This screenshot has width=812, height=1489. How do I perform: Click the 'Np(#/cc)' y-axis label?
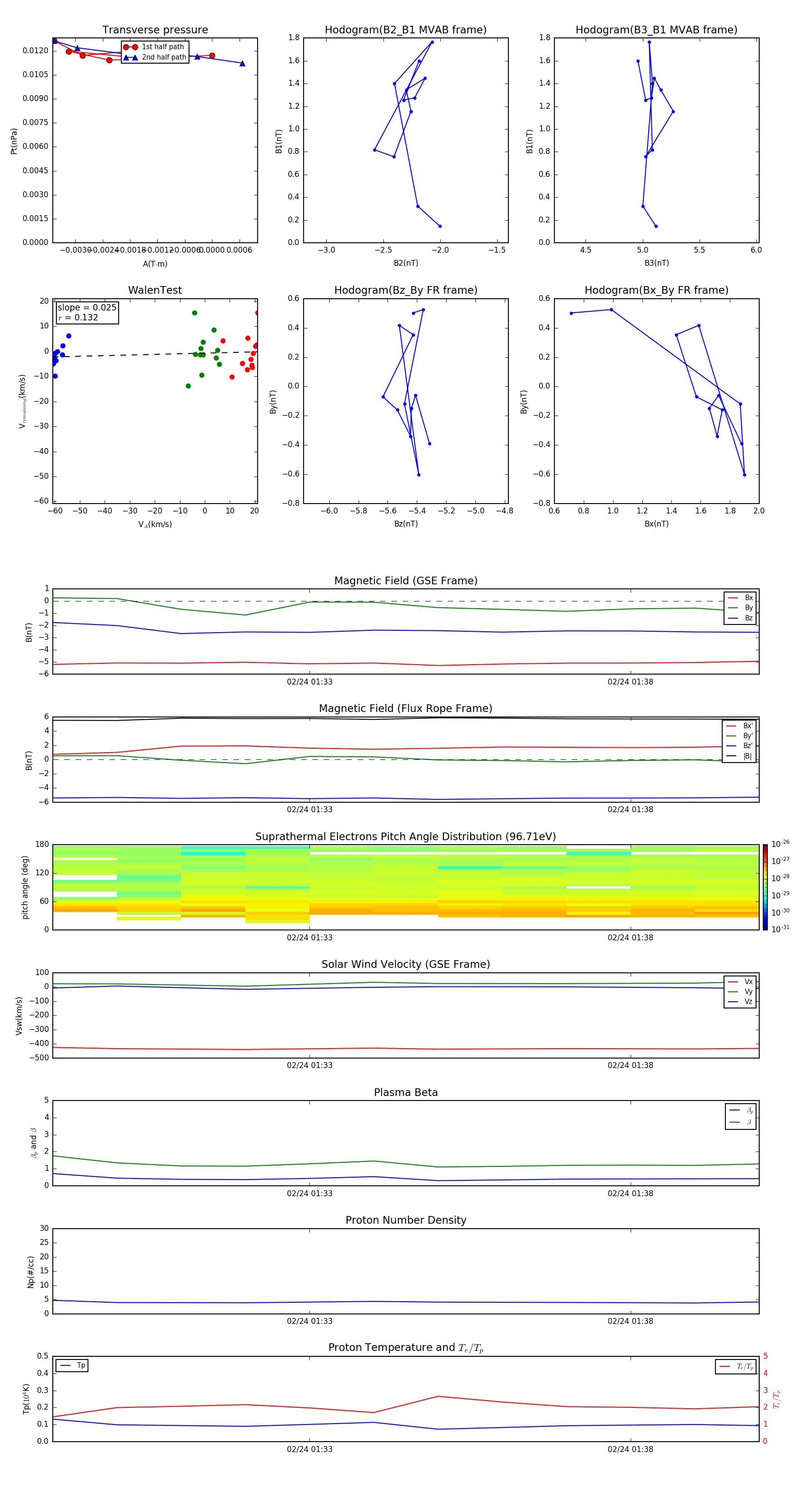point(31,1272)
